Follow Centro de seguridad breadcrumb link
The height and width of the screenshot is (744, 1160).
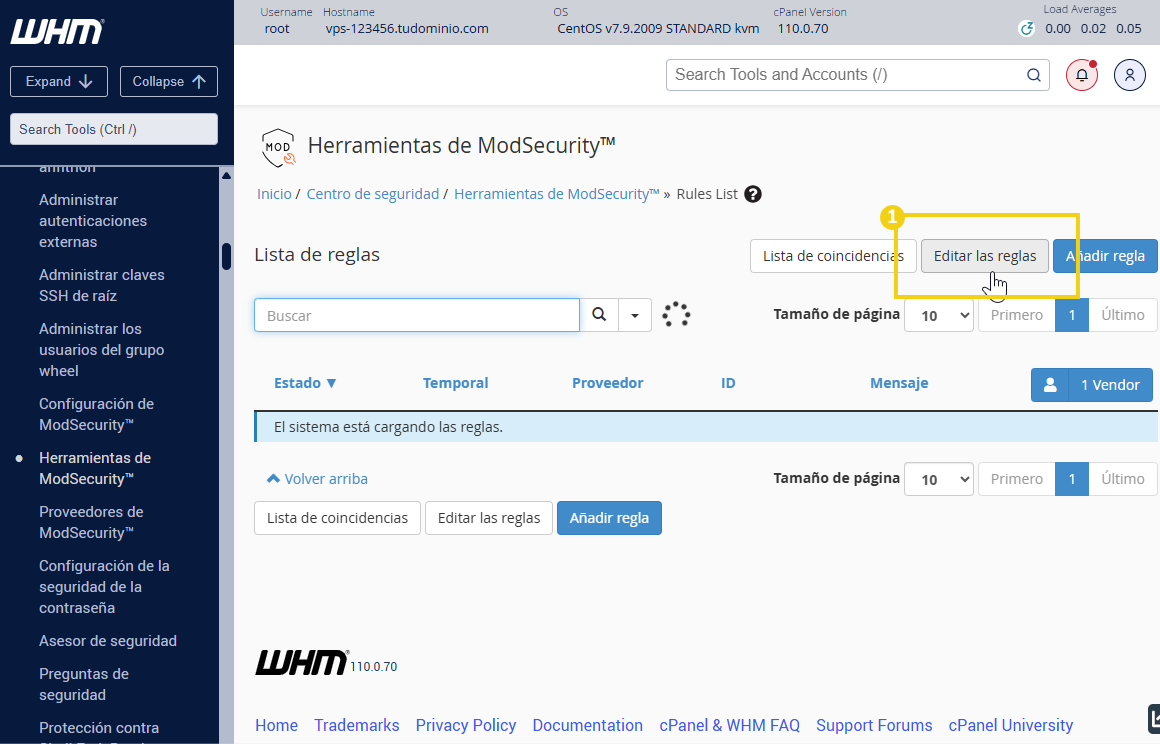(373, 194)
